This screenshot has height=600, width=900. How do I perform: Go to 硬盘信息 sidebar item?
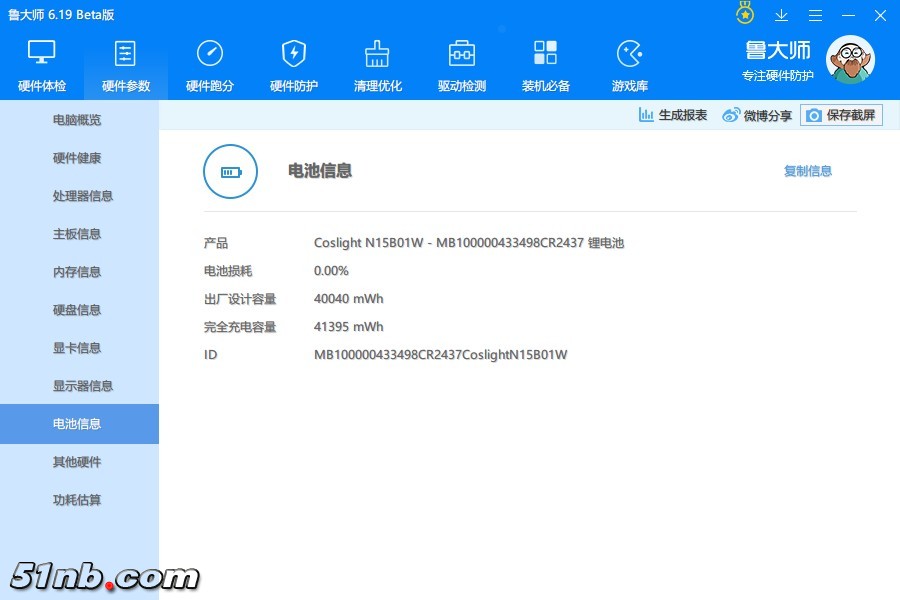click(x=77, y=310)
